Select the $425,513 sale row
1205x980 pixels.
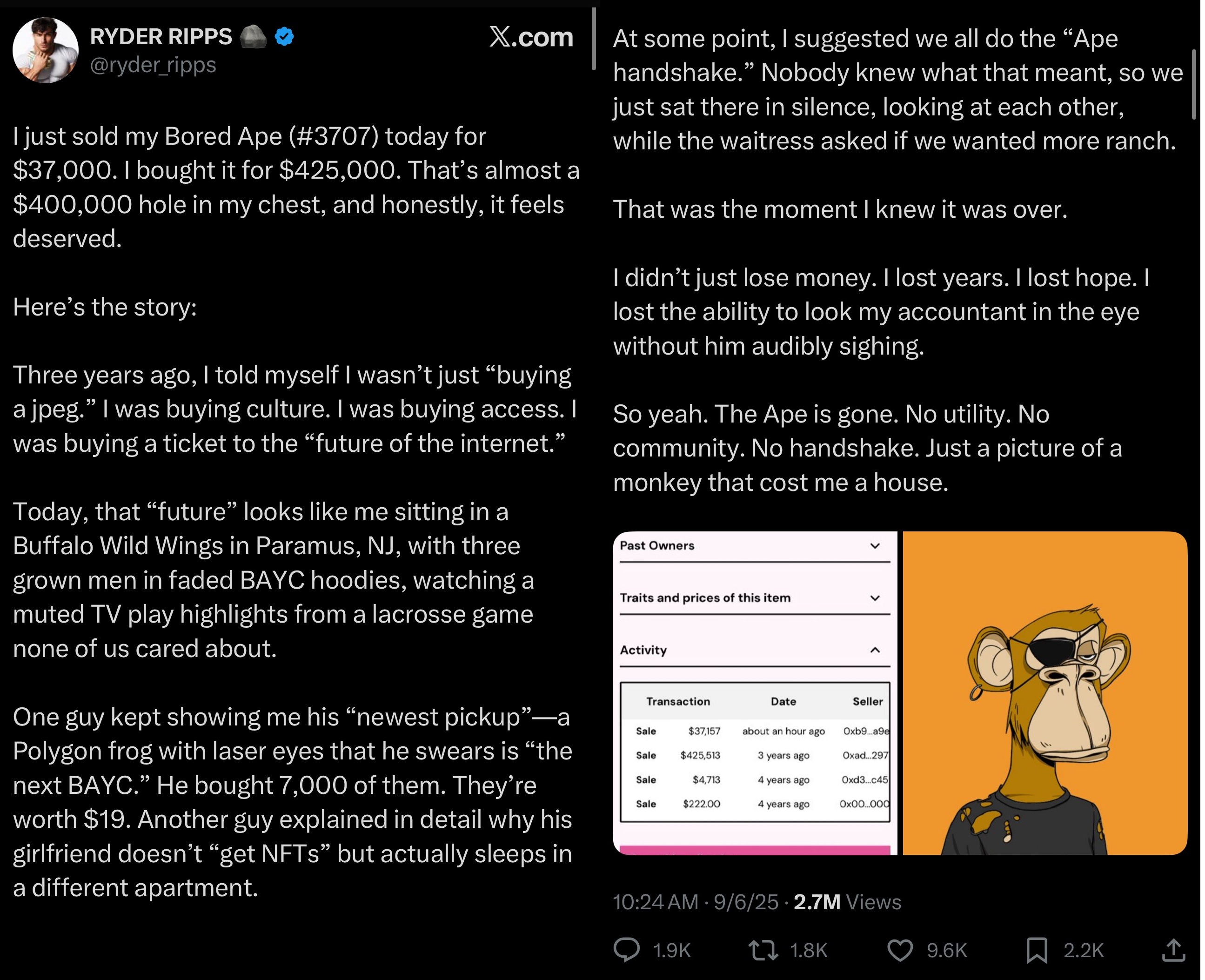(x=755, y=755)
